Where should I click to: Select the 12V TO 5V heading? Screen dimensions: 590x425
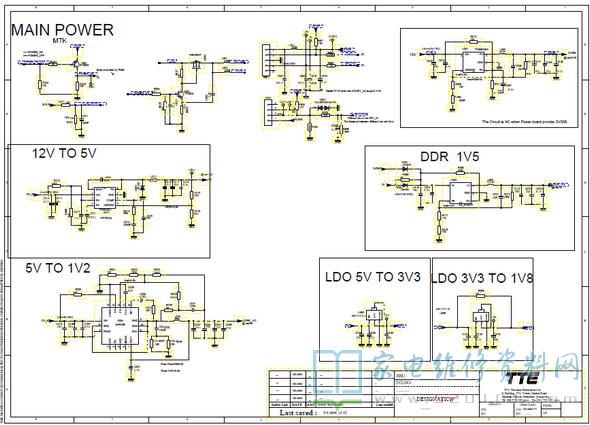[x=64, y=153]
